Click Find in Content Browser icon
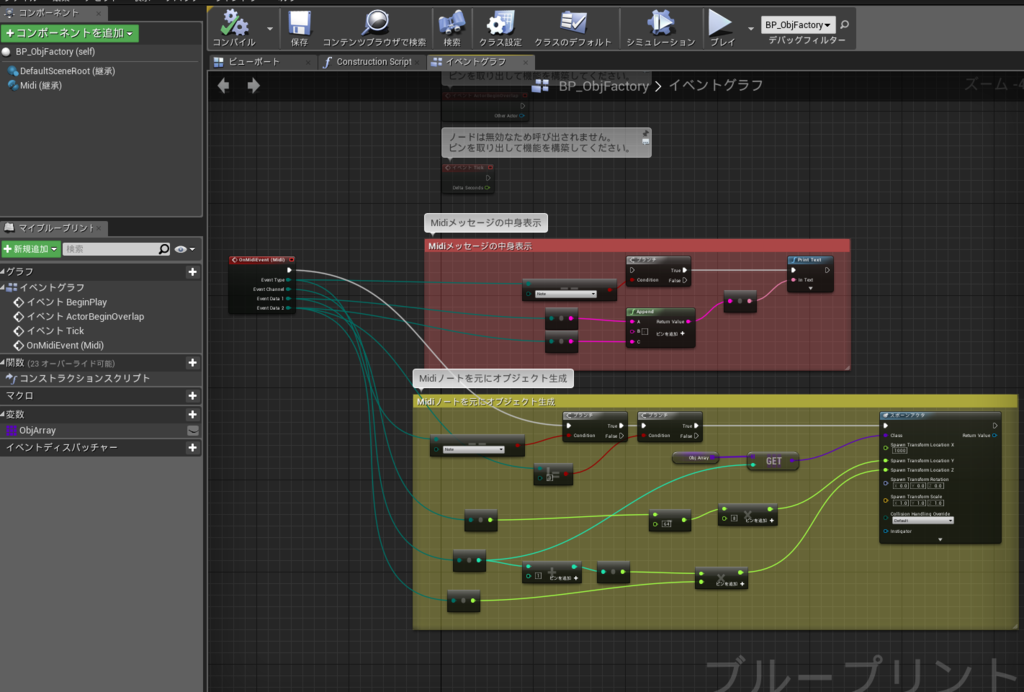This screenshot has height=692, width=1024. [375, 24]
